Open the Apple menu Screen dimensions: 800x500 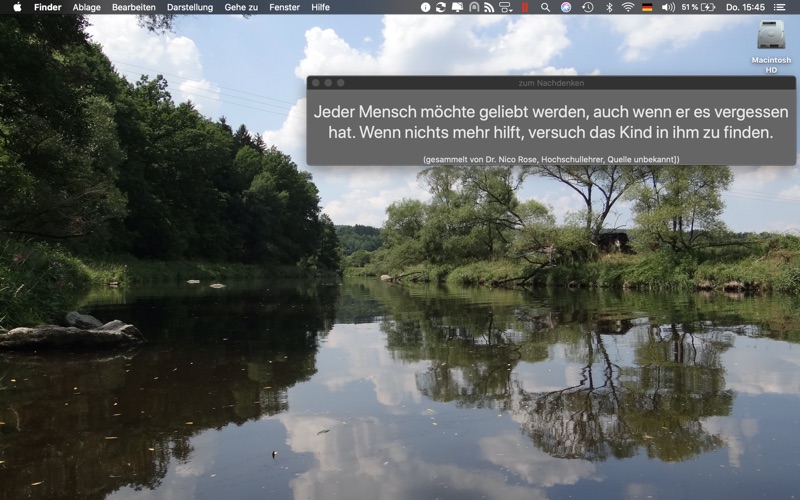tap(17, 7)
